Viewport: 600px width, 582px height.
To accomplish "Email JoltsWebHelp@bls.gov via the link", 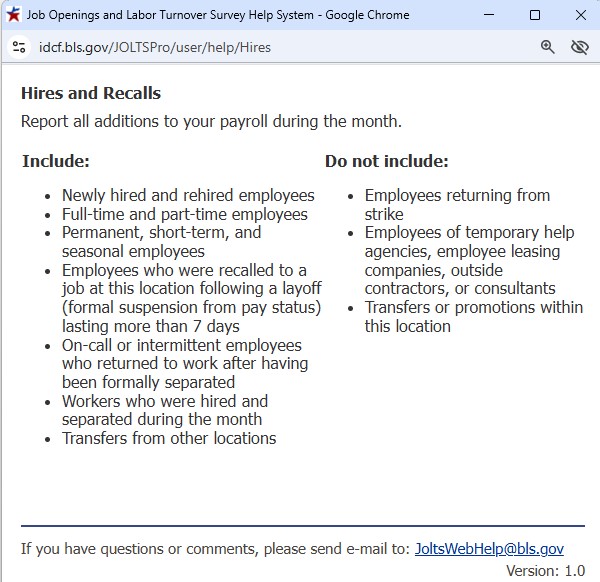I will point(489,548).
